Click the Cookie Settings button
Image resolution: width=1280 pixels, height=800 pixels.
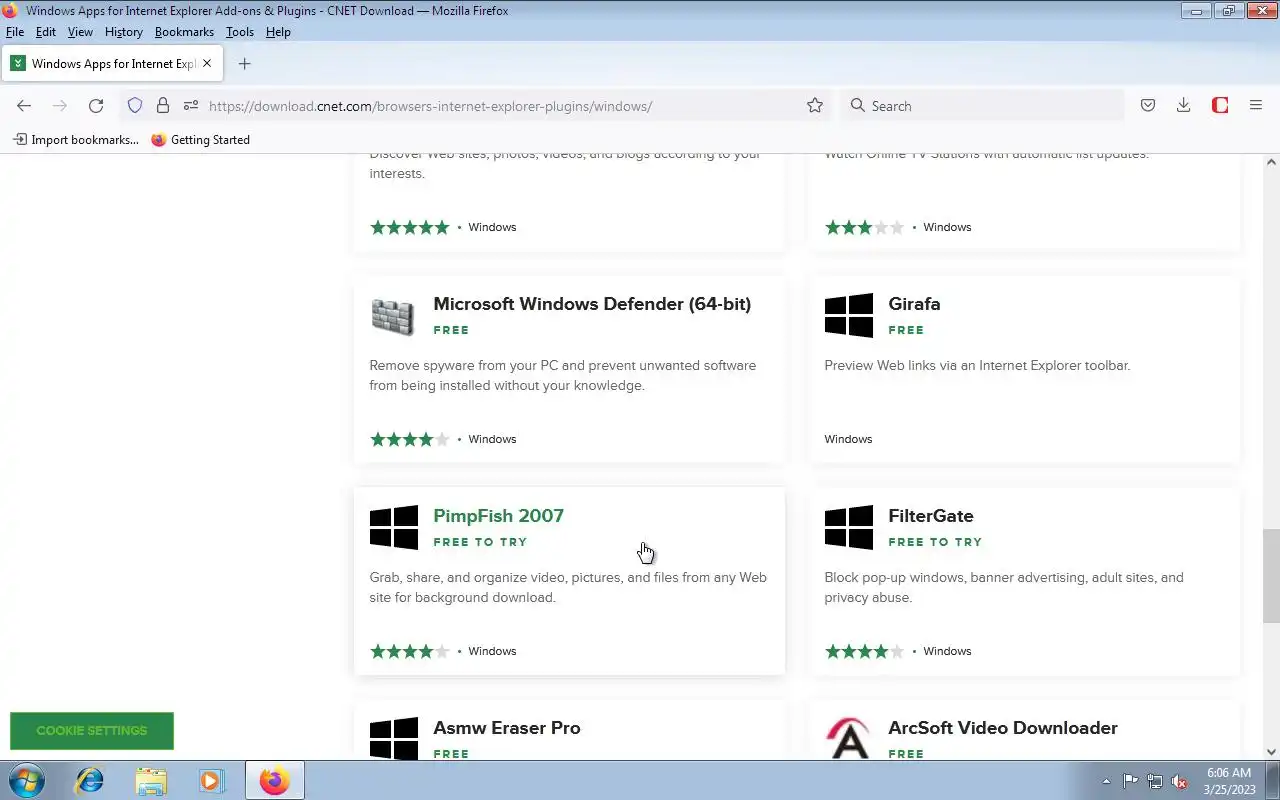point(92,731)
